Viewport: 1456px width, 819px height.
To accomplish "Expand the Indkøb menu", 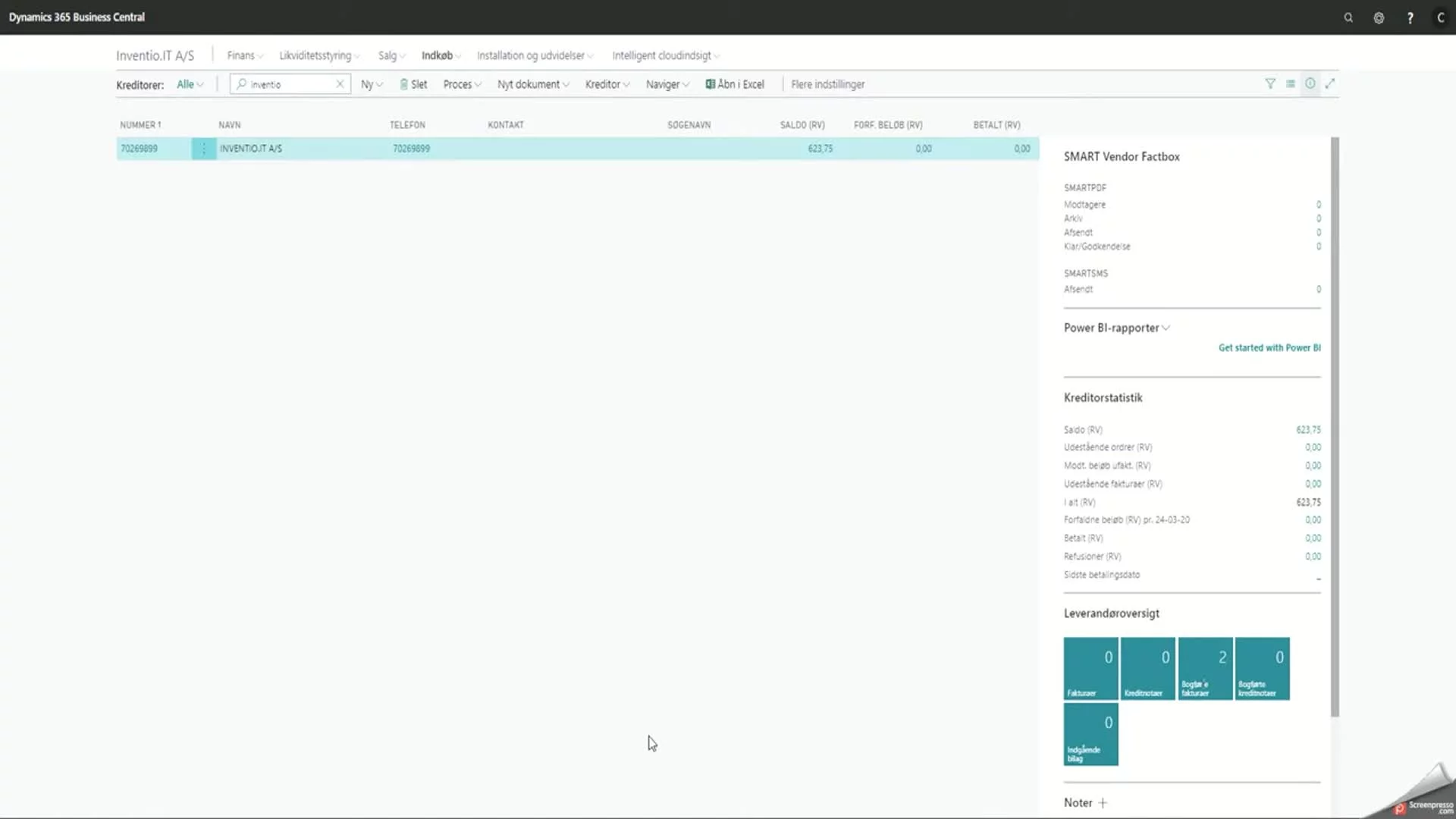I will click(441, 55).
